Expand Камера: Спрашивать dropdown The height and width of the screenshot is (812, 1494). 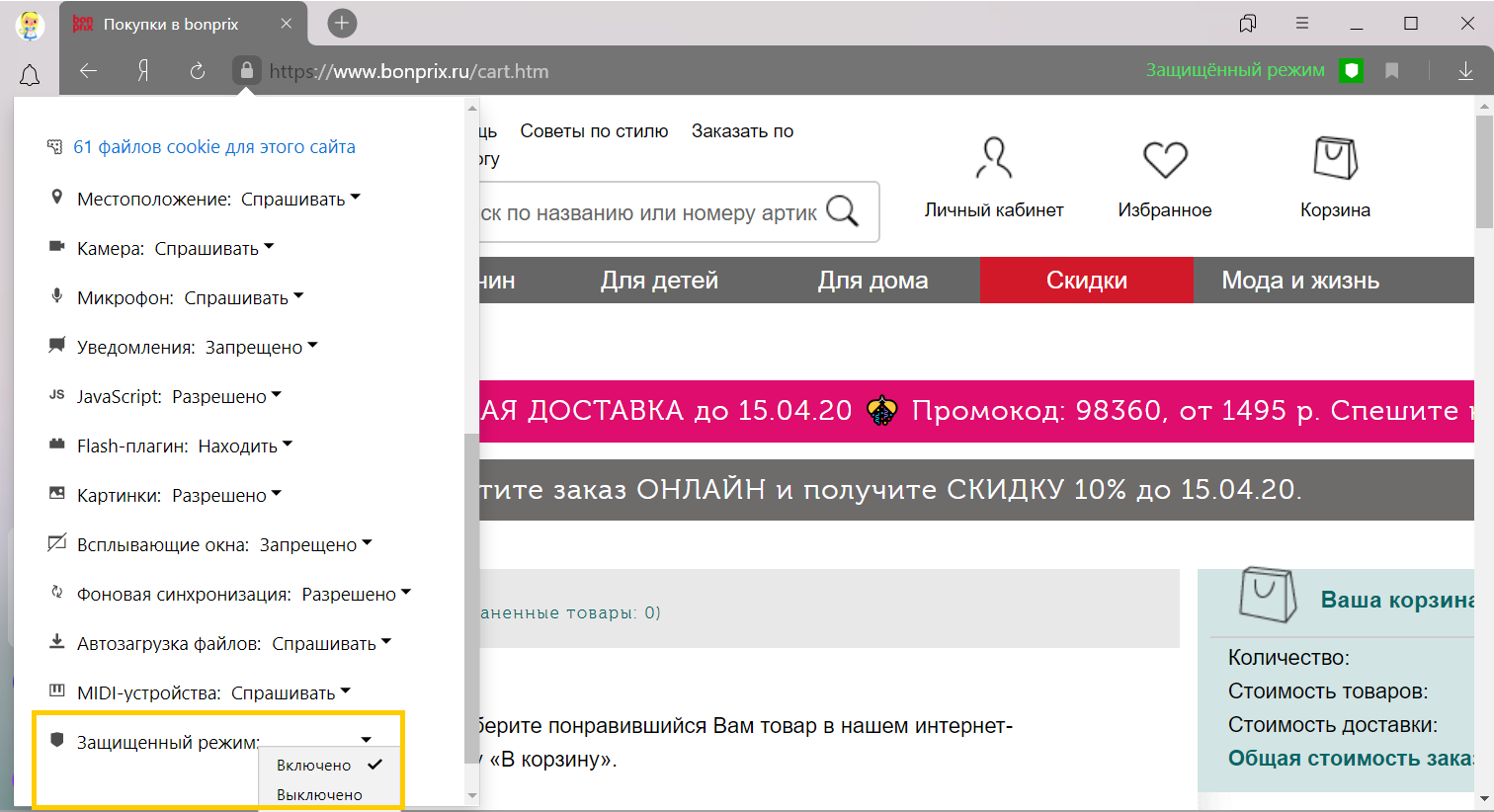(x=215, y=248)
